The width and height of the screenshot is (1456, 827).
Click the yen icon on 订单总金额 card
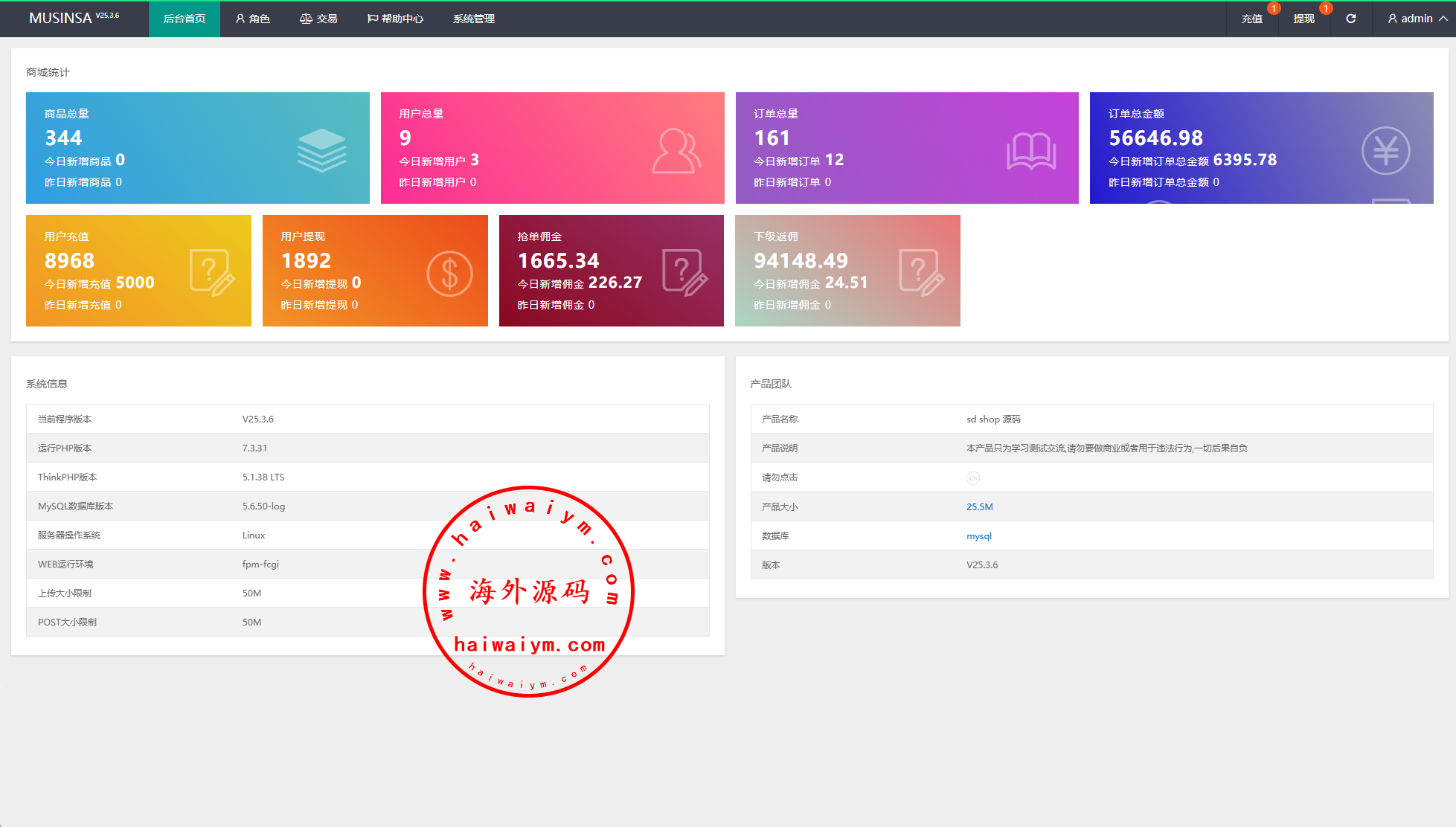pos(1385,151)
